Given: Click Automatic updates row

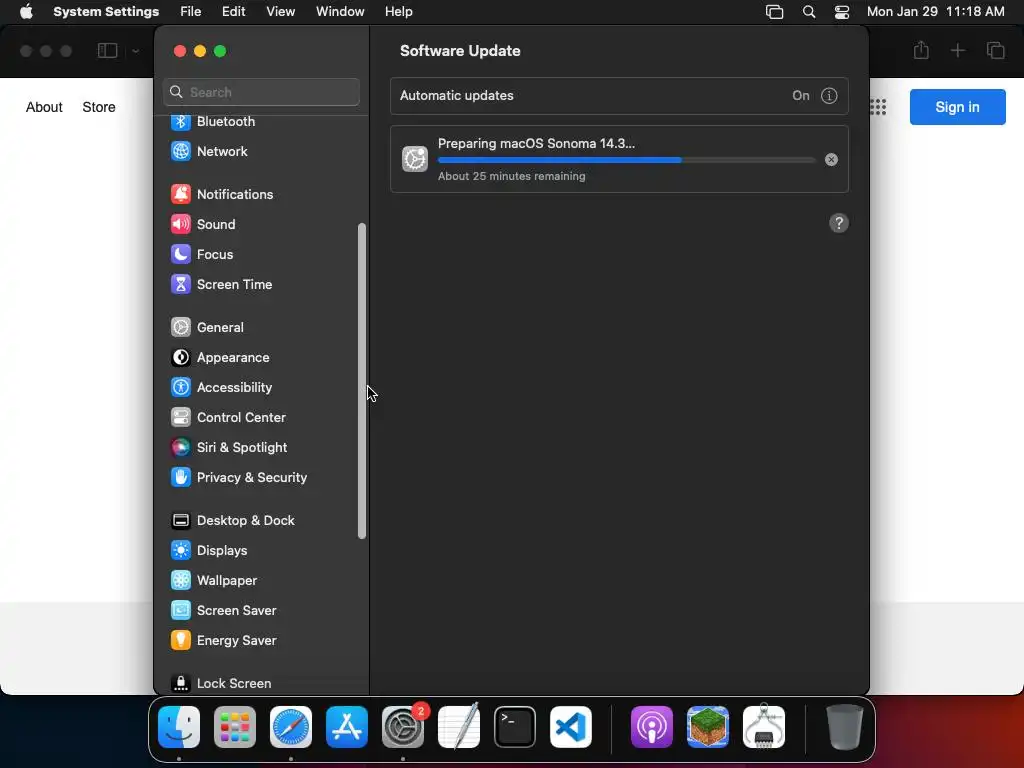Looking at the screenshot, I should coord(619,96).
